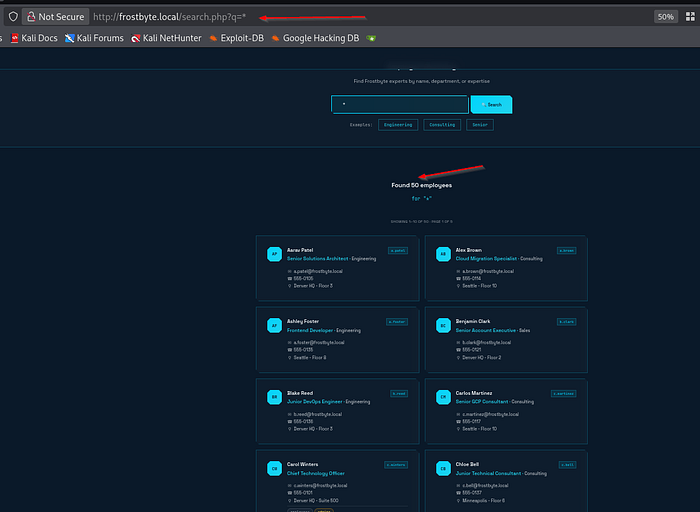This screenshot has width=700, height=512.
Task: Click the b.reed@frostbyte.local email
Action: click(x=317, y=414)
